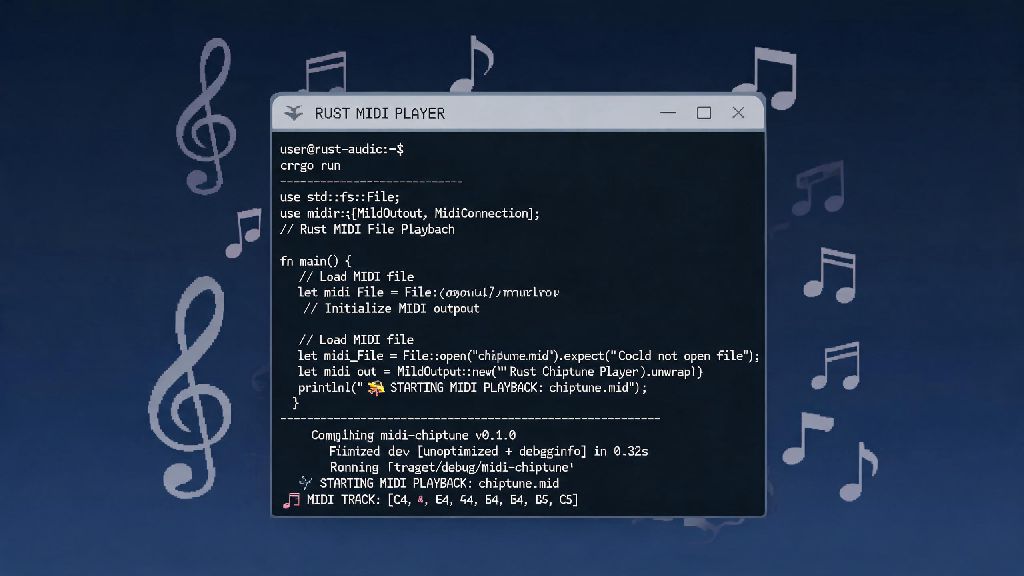
Task: Maximize the Rust MIDI Player window
Action: tap(703, 113)
